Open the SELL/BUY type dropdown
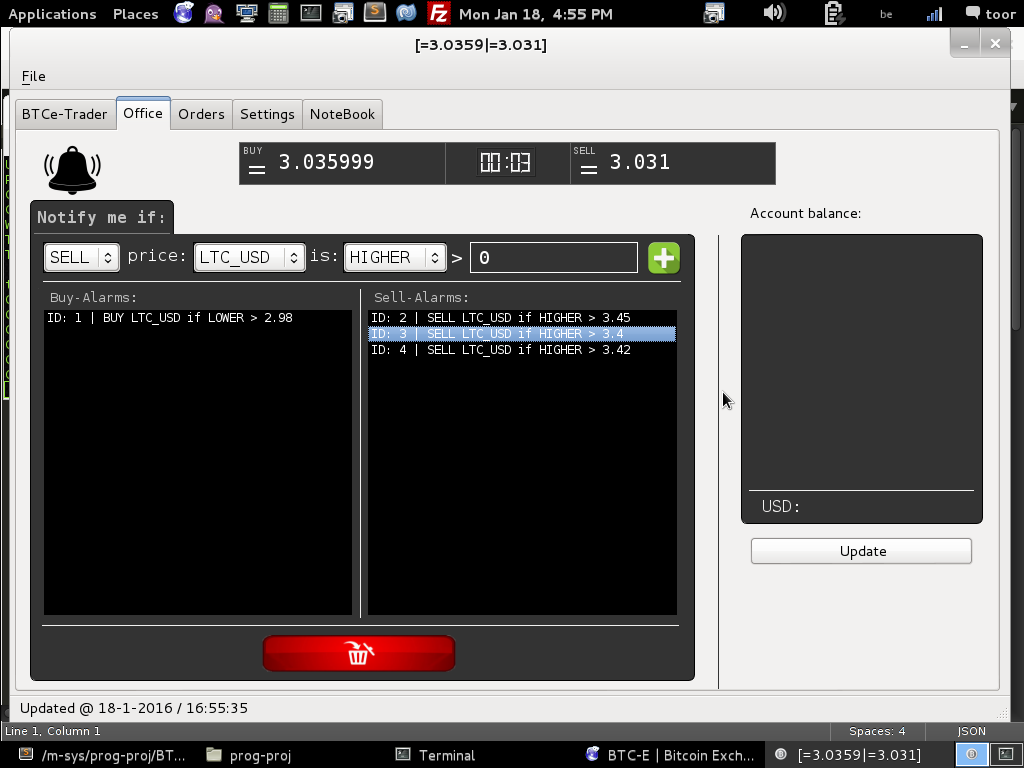The image size is (1024, 768). point(82,257)
